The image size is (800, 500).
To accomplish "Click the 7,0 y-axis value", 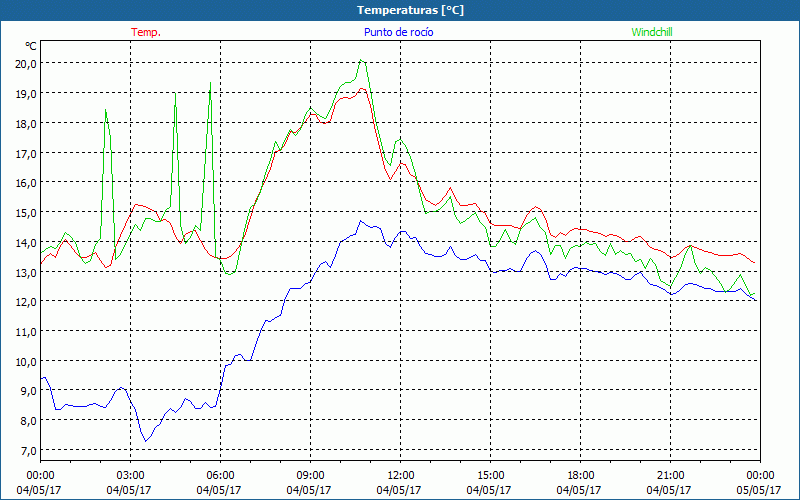I will coord(29,451).
